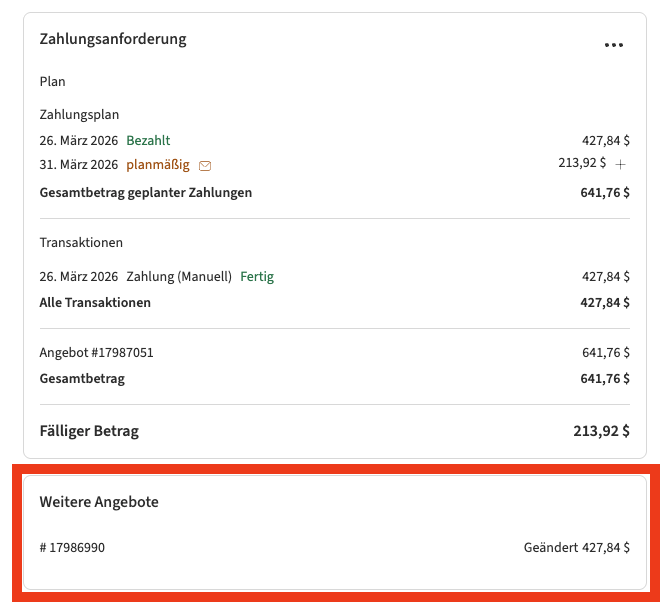Open the other offer # 17986990

[x=72, y=547]
